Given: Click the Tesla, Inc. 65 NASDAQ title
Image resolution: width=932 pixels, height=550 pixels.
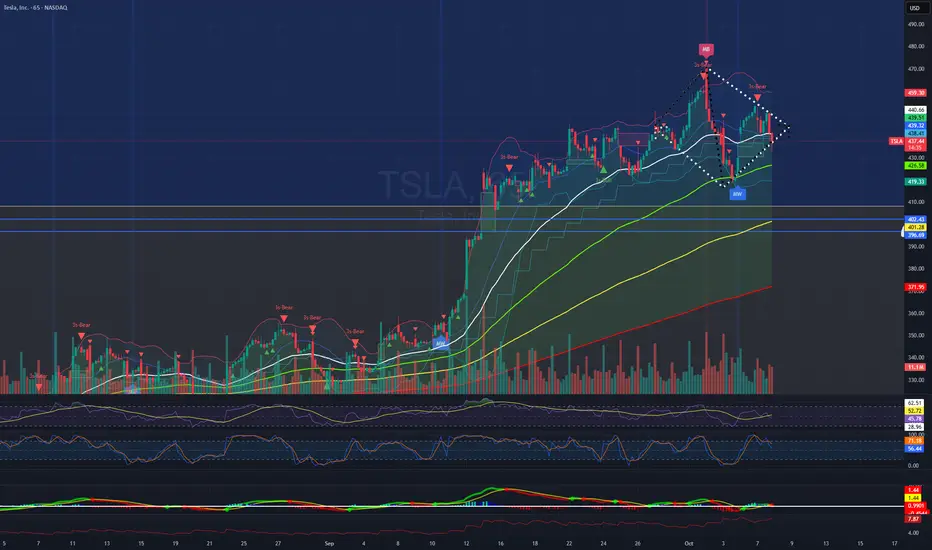Looking at the screenshot, I should [x=35, y=8].
